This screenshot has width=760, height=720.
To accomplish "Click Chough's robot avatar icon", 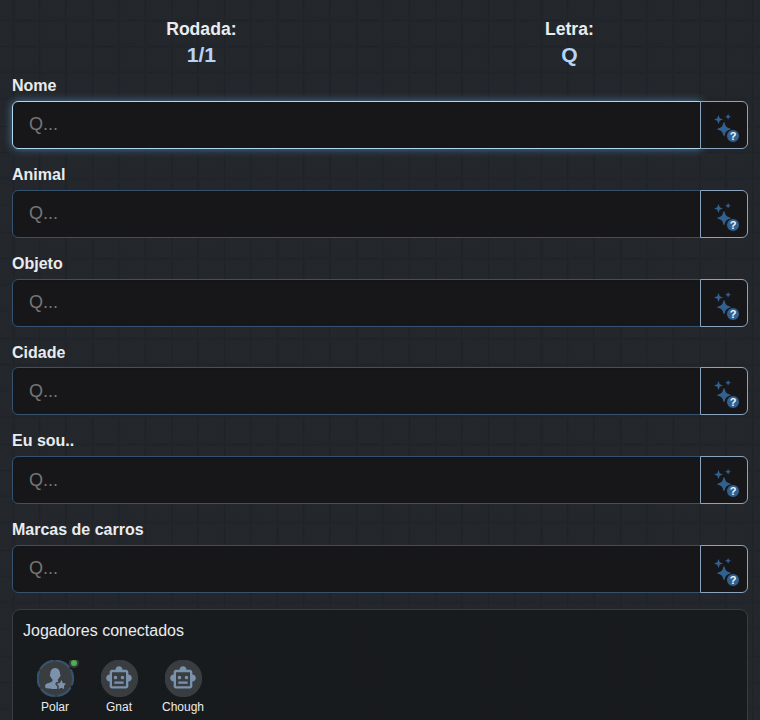I will tap(183, 678).
